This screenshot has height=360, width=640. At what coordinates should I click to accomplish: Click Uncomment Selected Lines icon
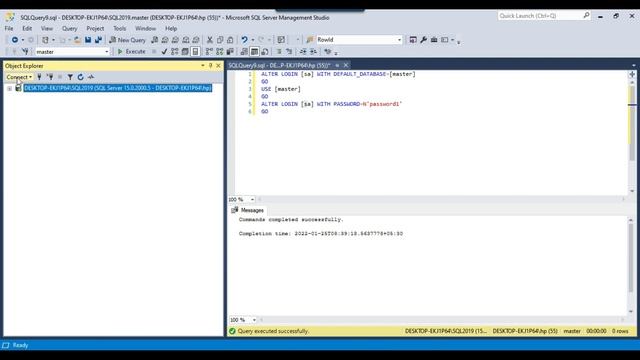click(289, 51)
